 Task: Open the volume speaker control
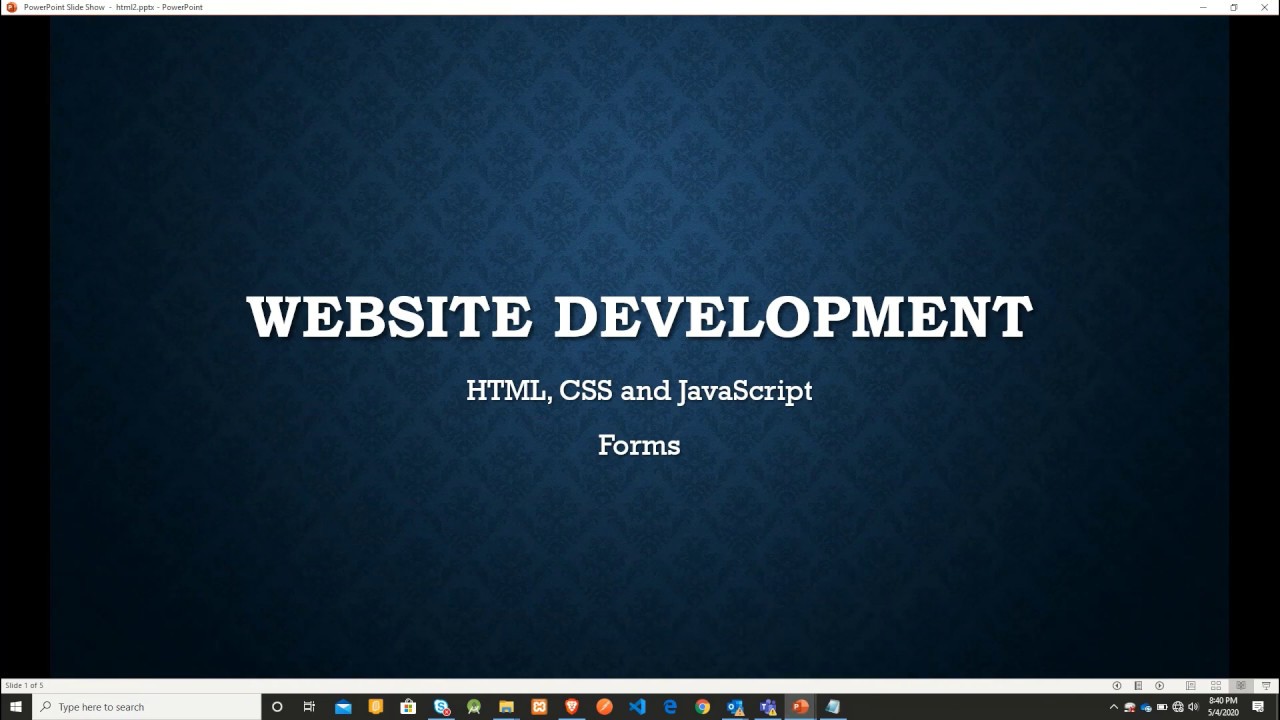(x=1193, y=707)
